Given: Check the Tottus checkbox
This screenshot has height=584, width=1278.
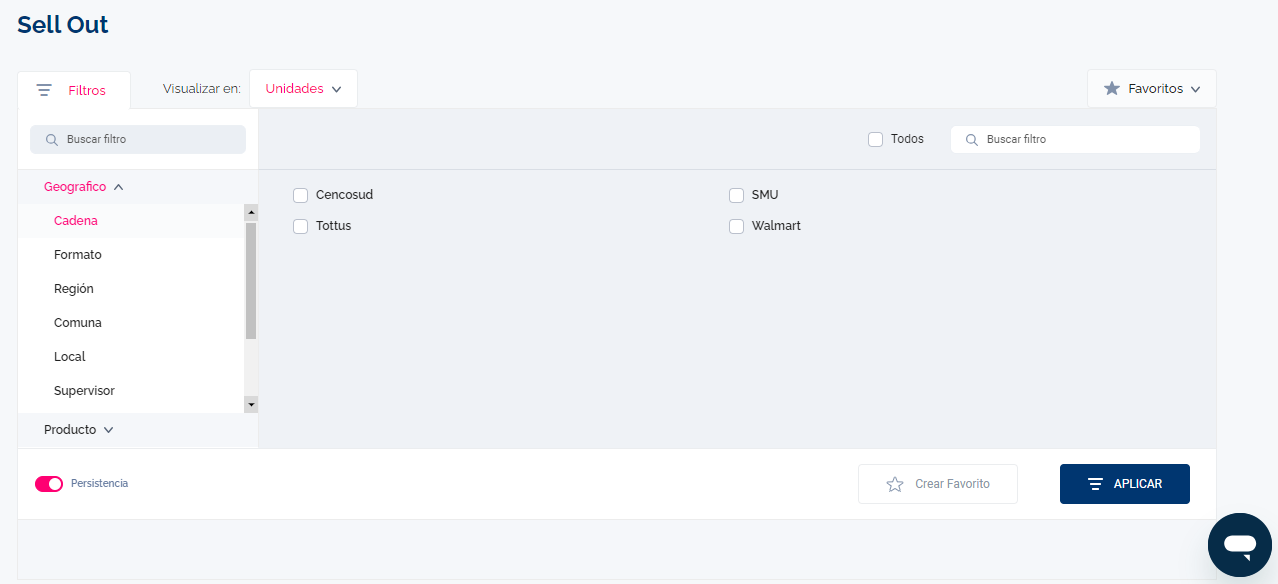Looking at the screenshot, I should coord(300,226).
